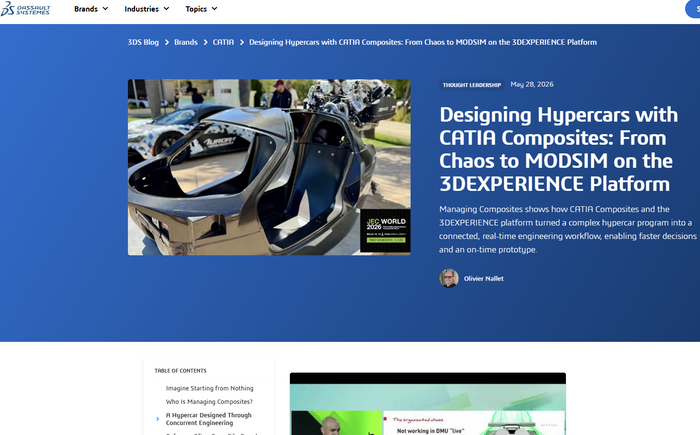
Task: Open Olivier Nallet's author avatar
Action: 449,278
